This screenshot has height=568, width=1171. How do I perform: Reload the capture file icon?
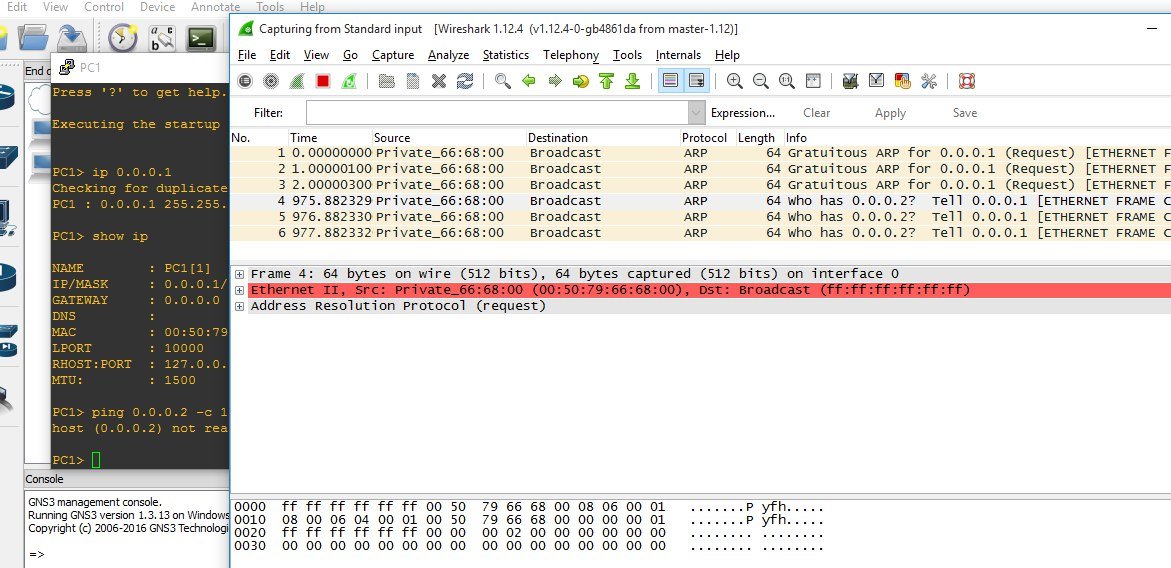pyautogui.click(x=465, y=81)
